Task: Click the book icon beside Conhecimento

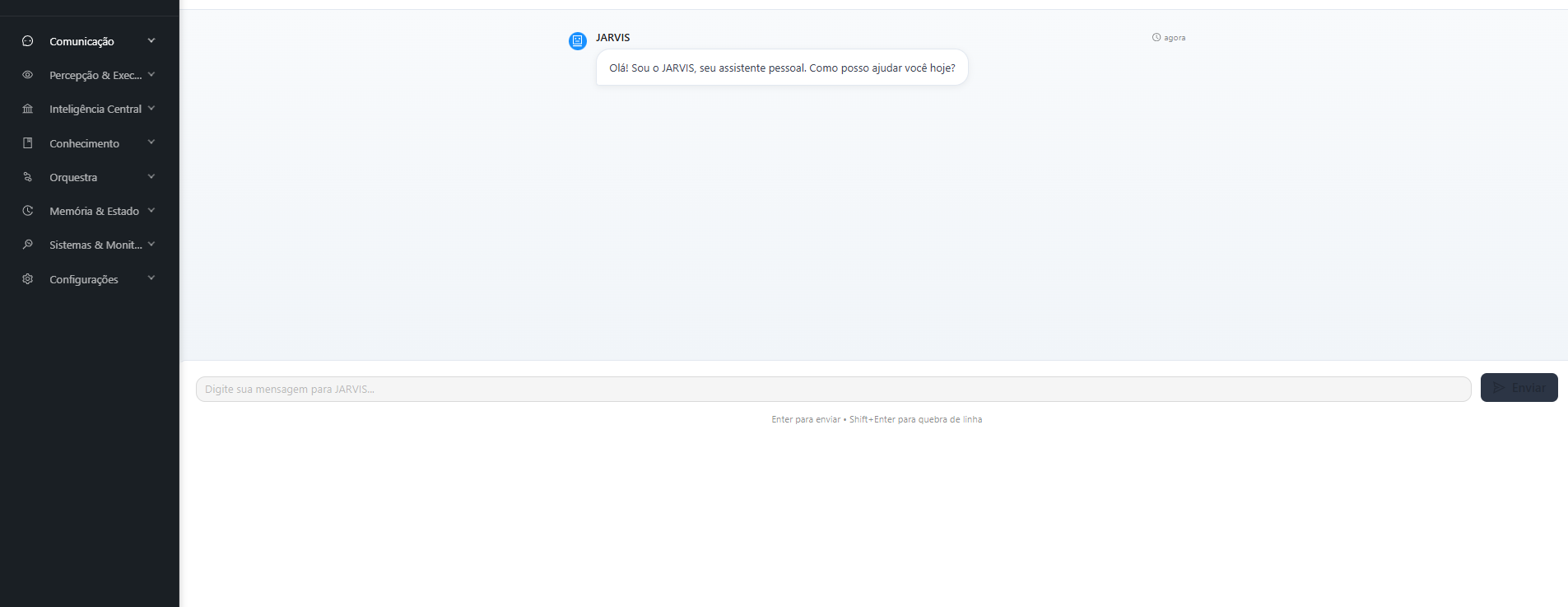Action: click(x=27, y=143)
